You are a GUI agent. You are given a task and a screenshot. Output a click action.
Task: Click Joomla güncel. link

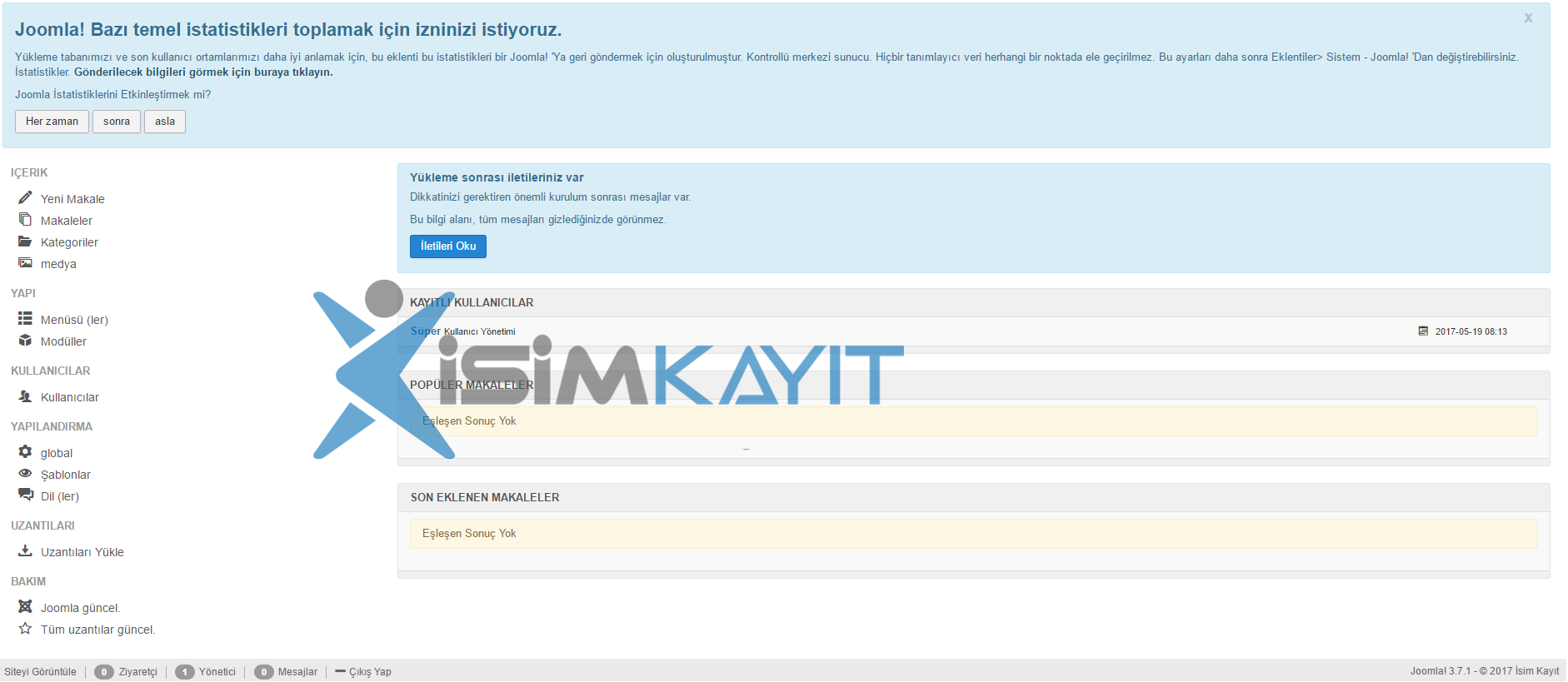coord(80,608)
